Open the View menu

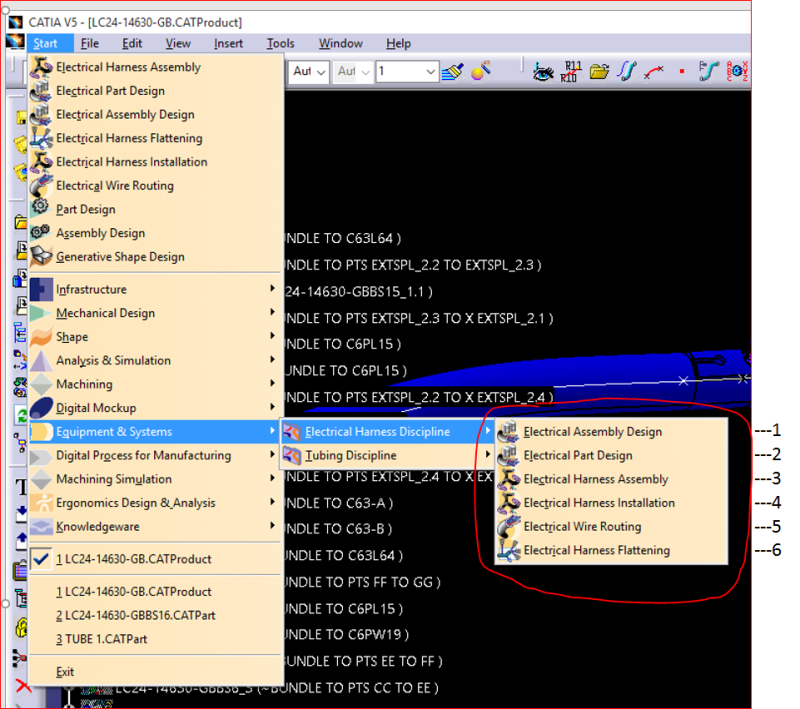[178, 43]
